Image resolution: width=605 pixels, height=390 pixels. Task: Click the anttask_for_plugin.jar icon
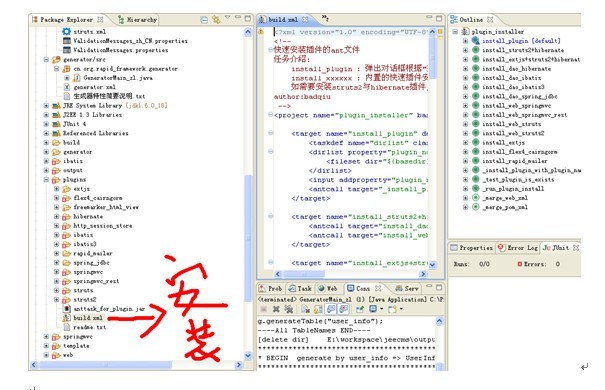click(67, 309)
